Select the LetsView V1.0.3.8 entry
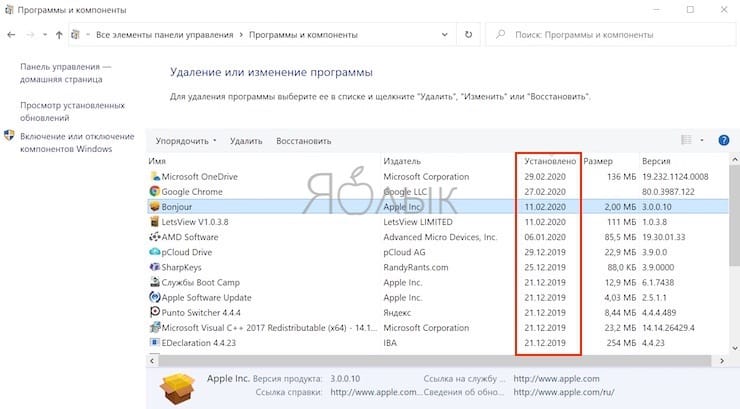The height and width of the screenshot is (409, 740). tap(194, 222)
